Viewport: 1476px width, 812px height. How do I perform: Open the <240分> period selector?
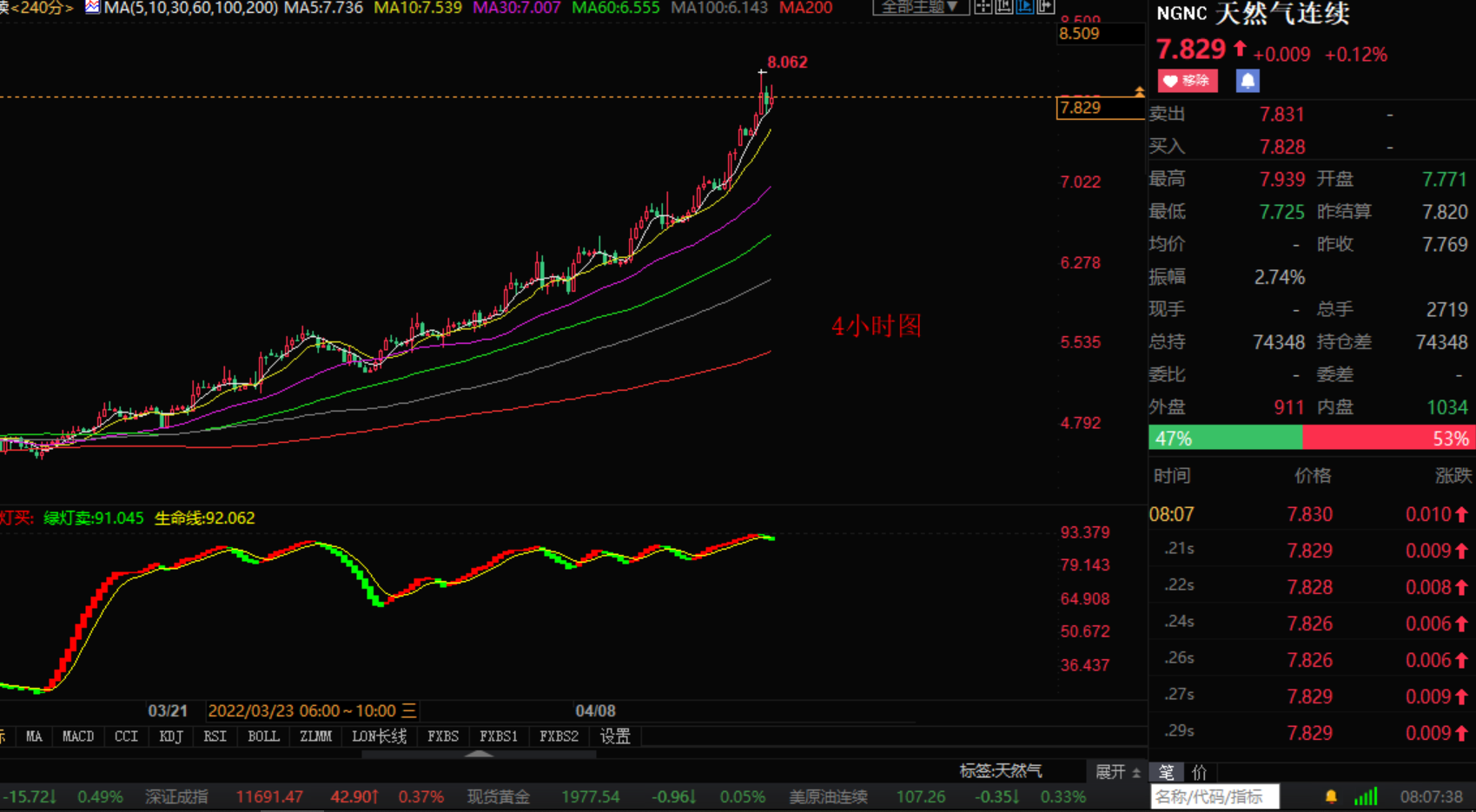tap(39, 8)
